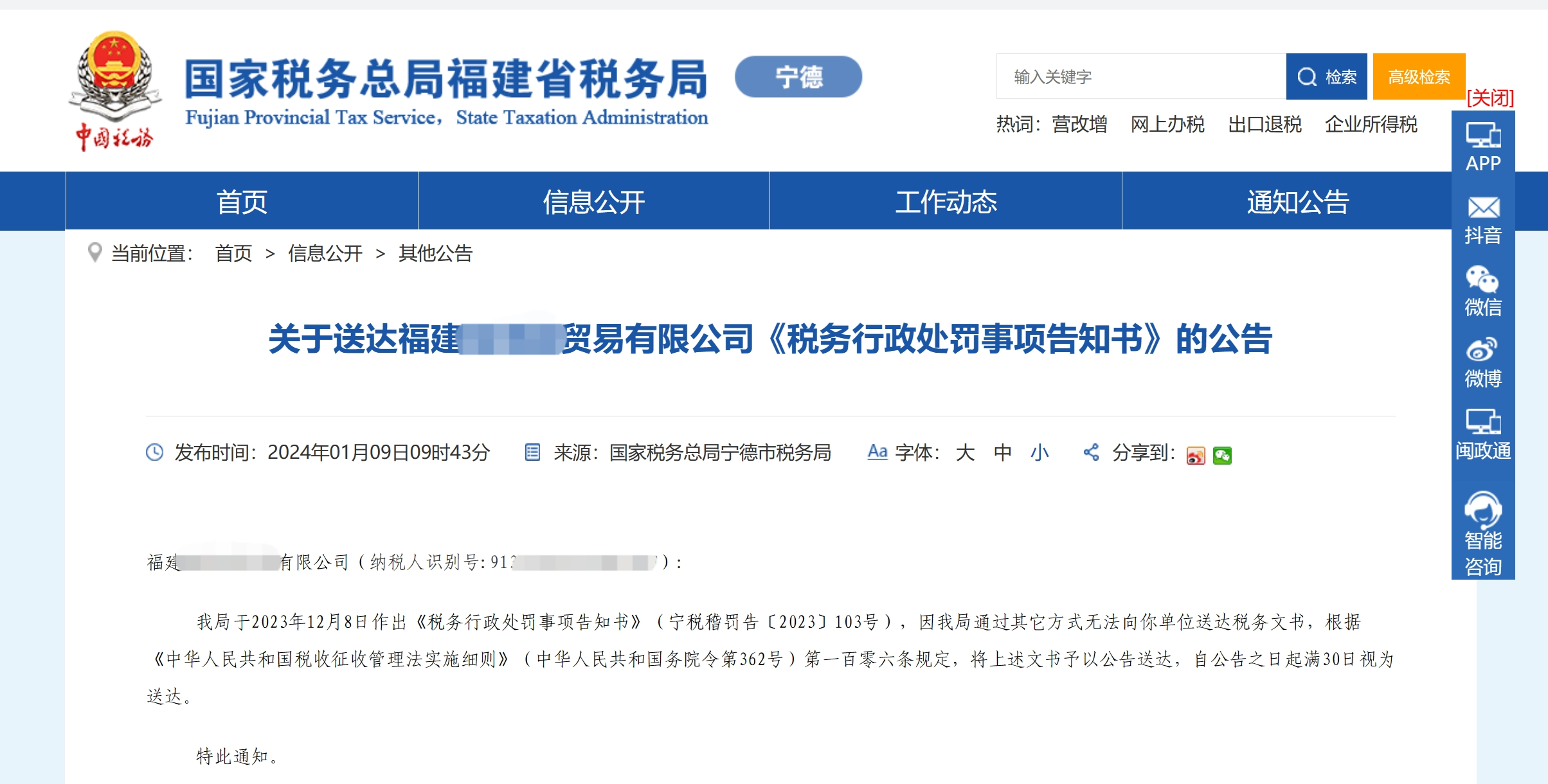
Task: Set font size to 小
Action: pos(1039,452)
